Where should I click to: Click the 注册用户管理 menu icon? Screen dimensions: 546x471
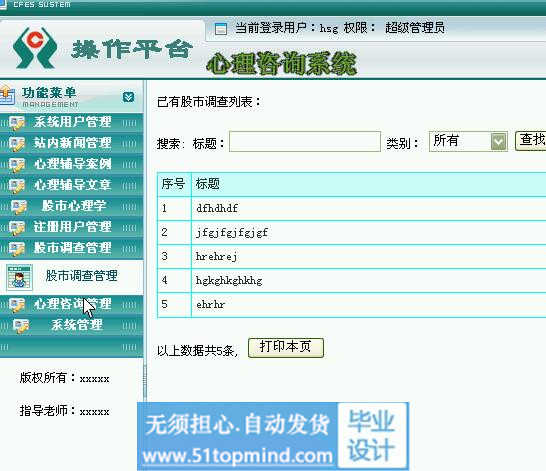point(17,228)
